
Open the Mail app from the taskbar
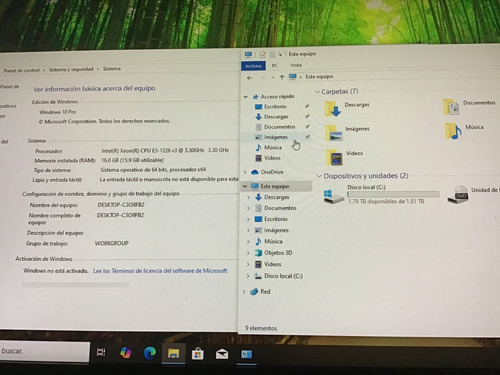click(222, 354)
